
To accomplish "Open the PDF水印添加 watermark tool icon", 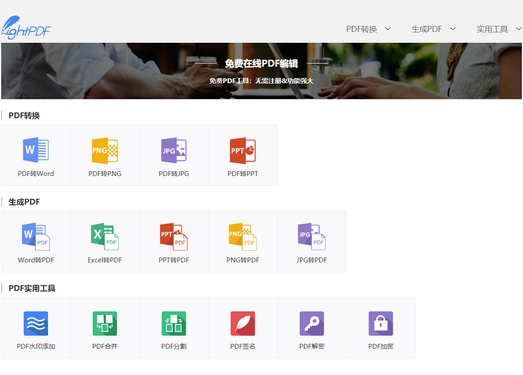I will tap(36, 323).
